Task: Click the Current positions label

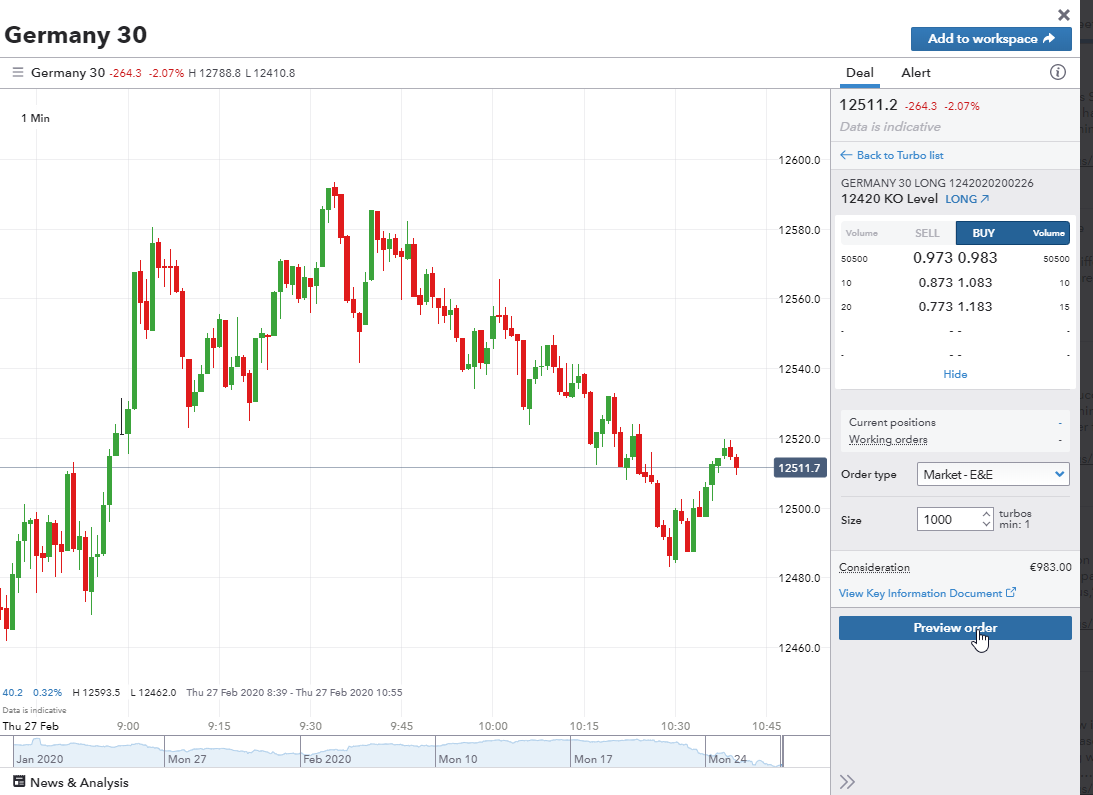Action: coord(892,422)
